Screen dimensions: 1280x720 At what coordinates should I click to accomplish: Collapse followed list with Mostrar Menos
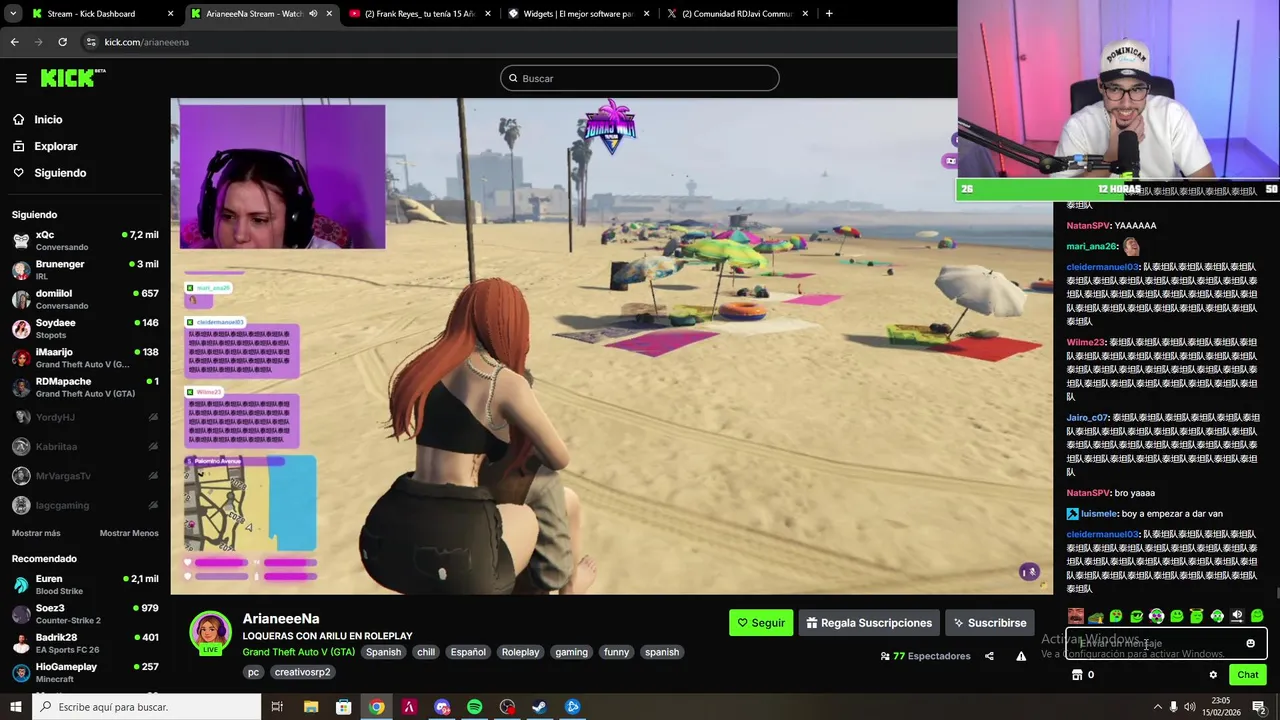click(129, 533)
